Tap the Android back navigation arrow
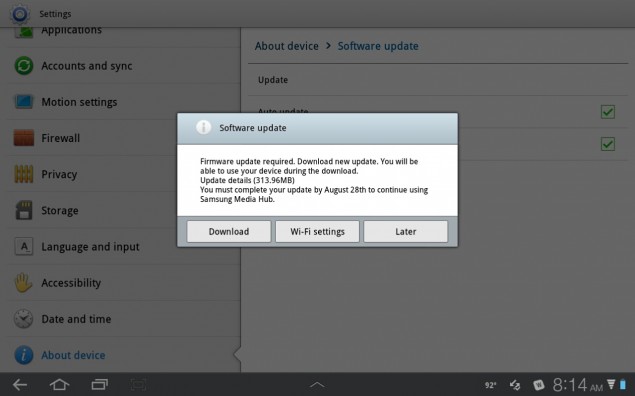 (x=20, y=385)
